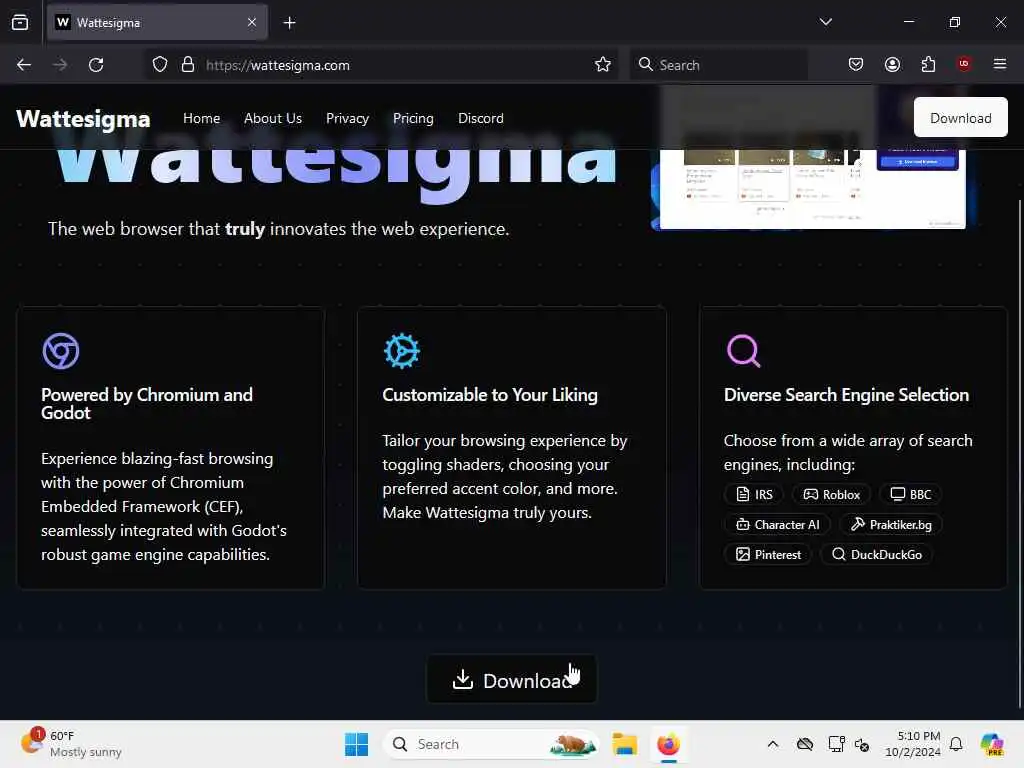1024x768 pixels.
Task: Click the Wattesigma logo in navbar
Action: pyautogui.click(x=83, y=119)
